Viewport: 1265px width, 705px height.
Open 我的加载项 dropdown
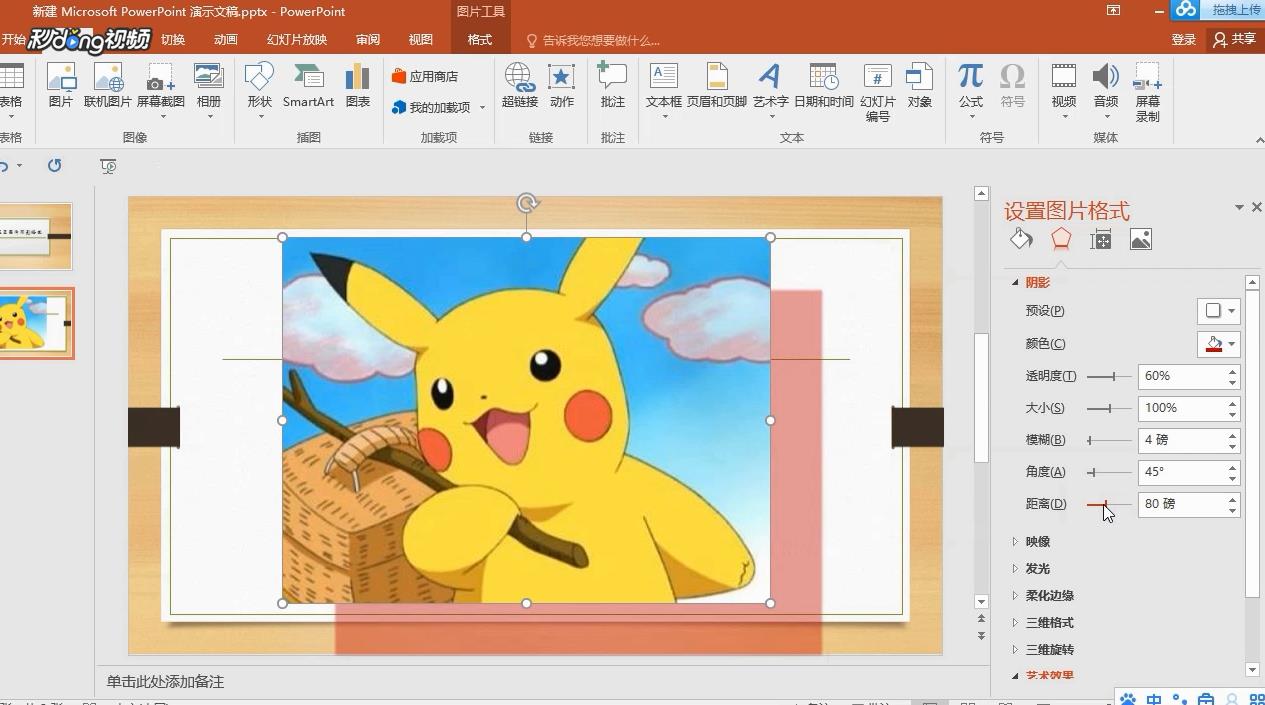pyautogui.click(x=438, y=107)
